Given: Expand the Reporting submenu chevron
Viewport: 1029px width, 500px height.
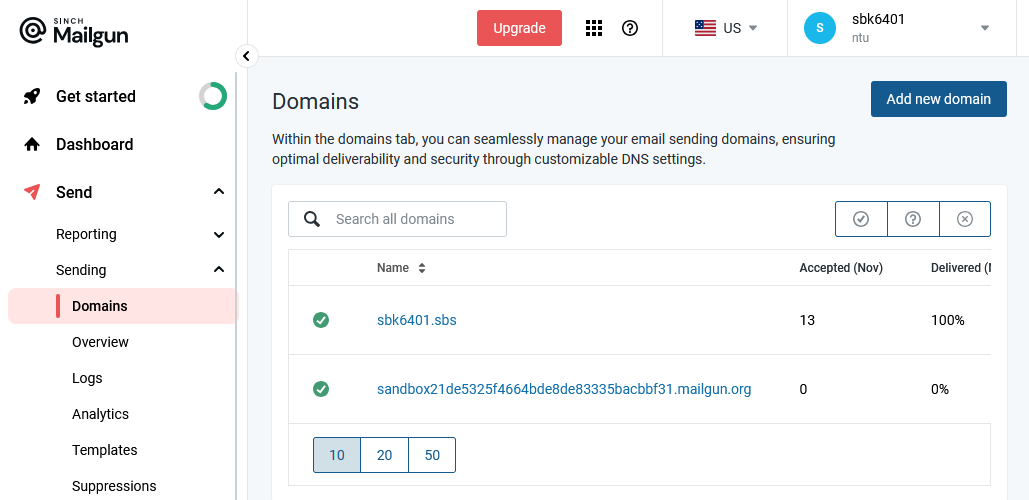Looking at the screenshot, I should point(219,234).
